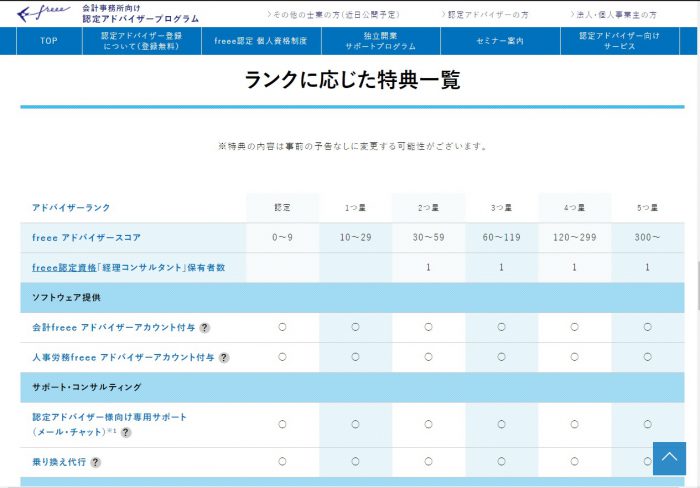This screenshot has height=488, width=700.
Task: Open help icon for 乗り換え代行
Action: (x=96, y=462)
